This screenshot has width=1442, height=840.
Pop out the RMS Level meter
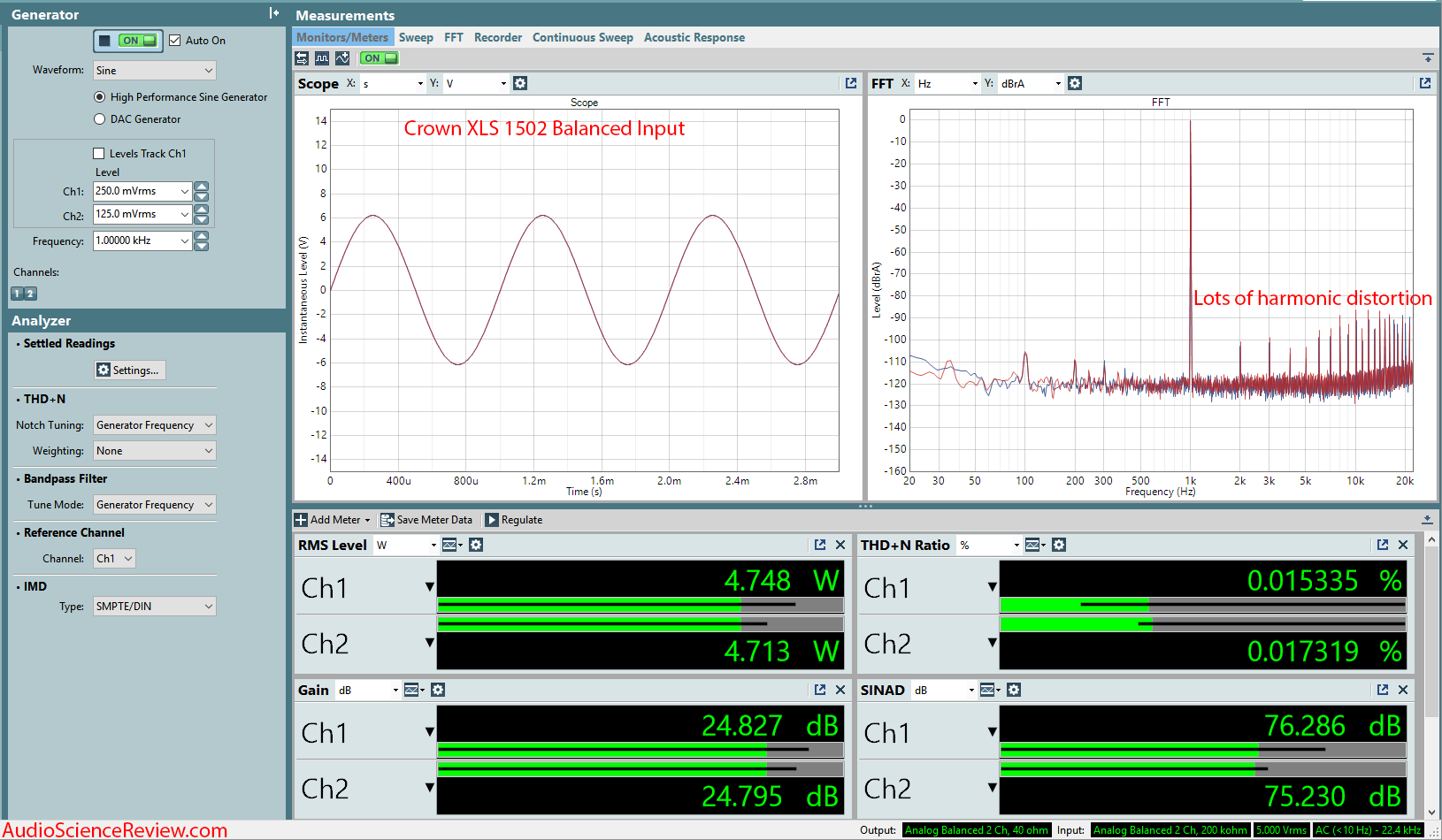point(820,545)
